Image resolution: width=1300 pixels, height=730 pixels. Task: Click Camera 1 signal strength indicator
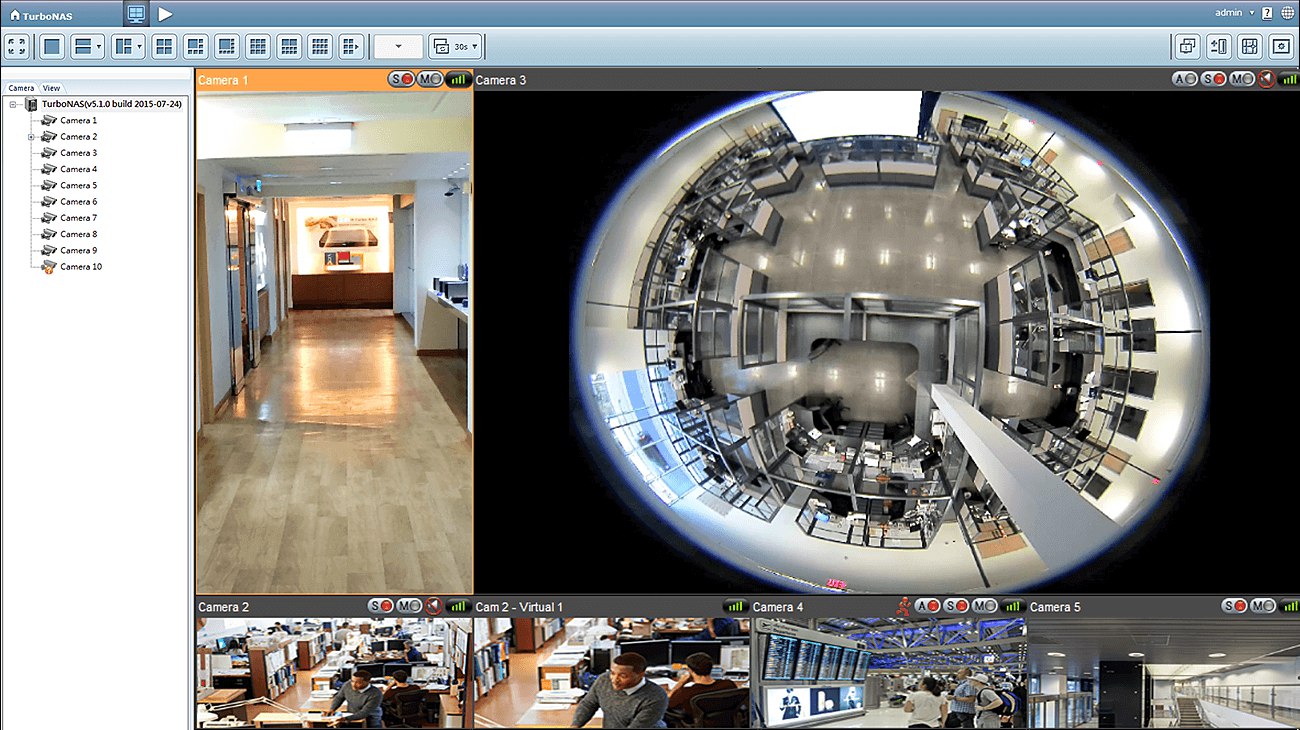pos(458,79)
